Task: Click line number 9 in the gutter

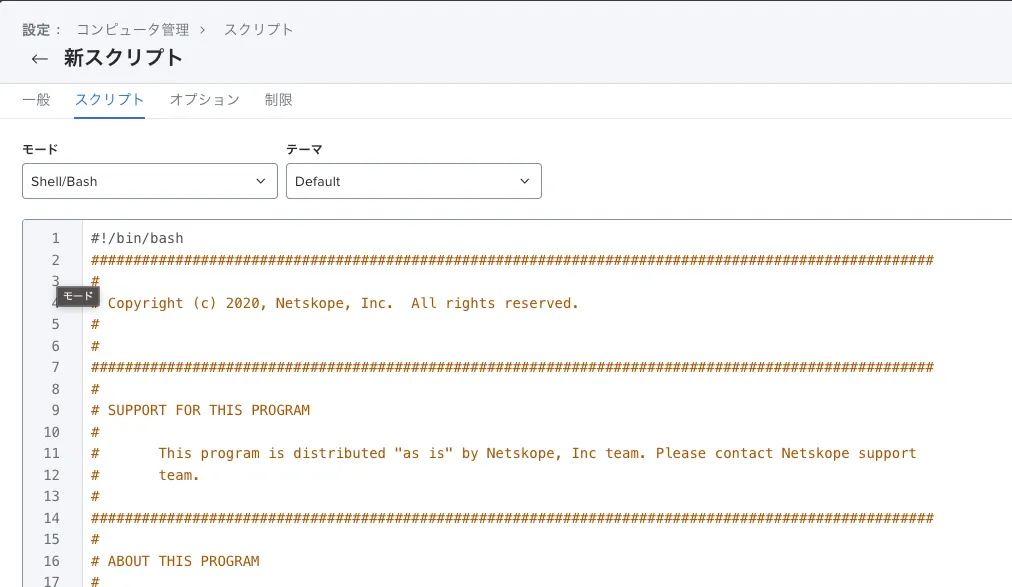Action: tap(55, 410)
